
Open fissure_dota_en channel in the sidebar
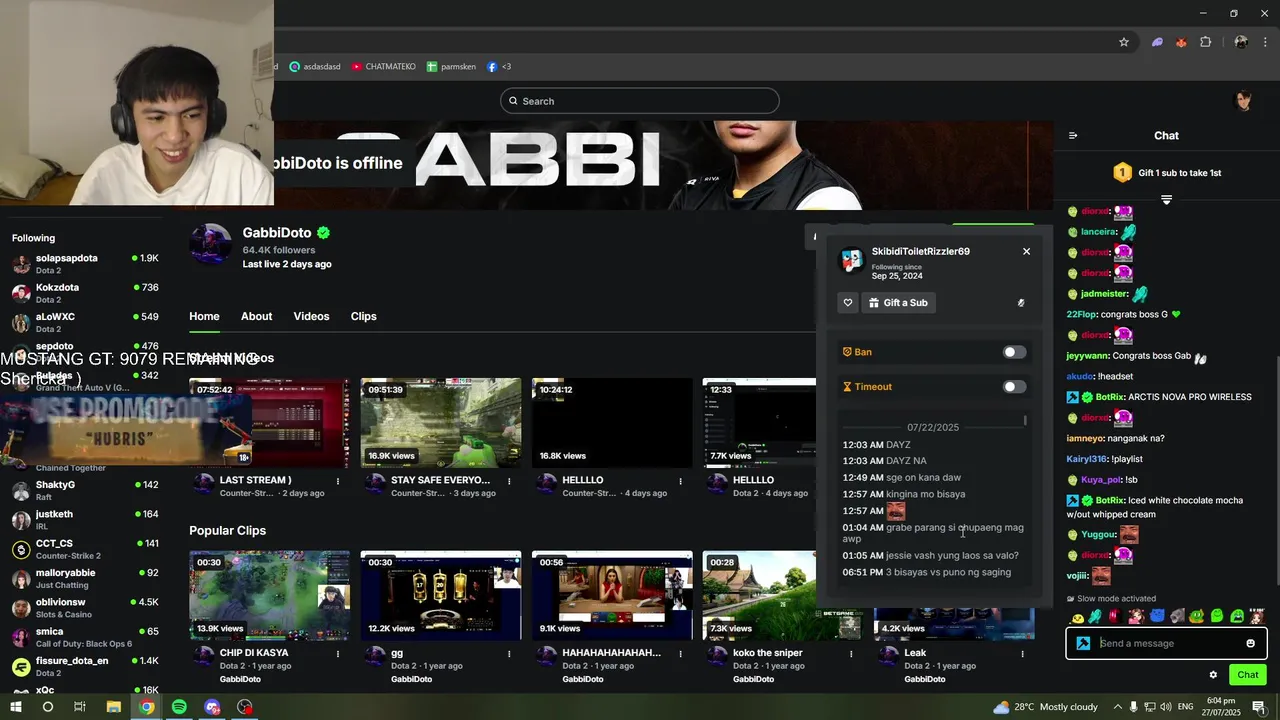click(85, 666)
